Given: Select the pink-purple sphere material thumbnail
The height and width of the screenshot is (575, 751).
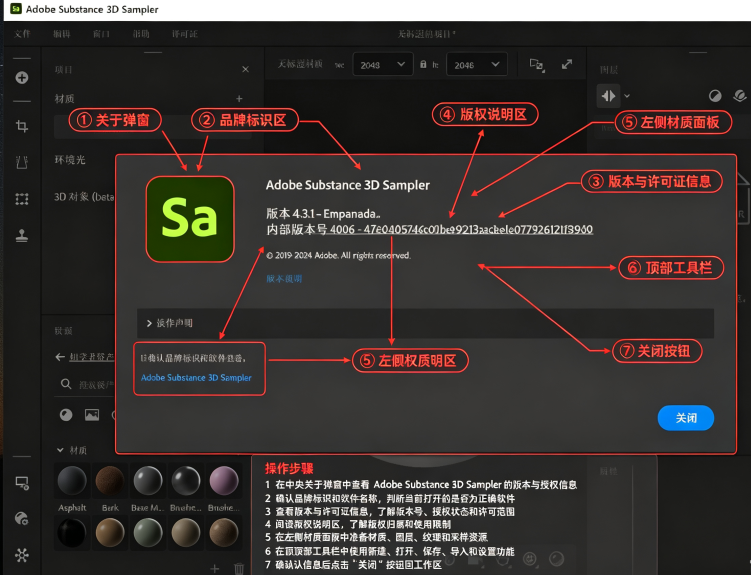Looking at the screenshot, I should click(224, 481).
